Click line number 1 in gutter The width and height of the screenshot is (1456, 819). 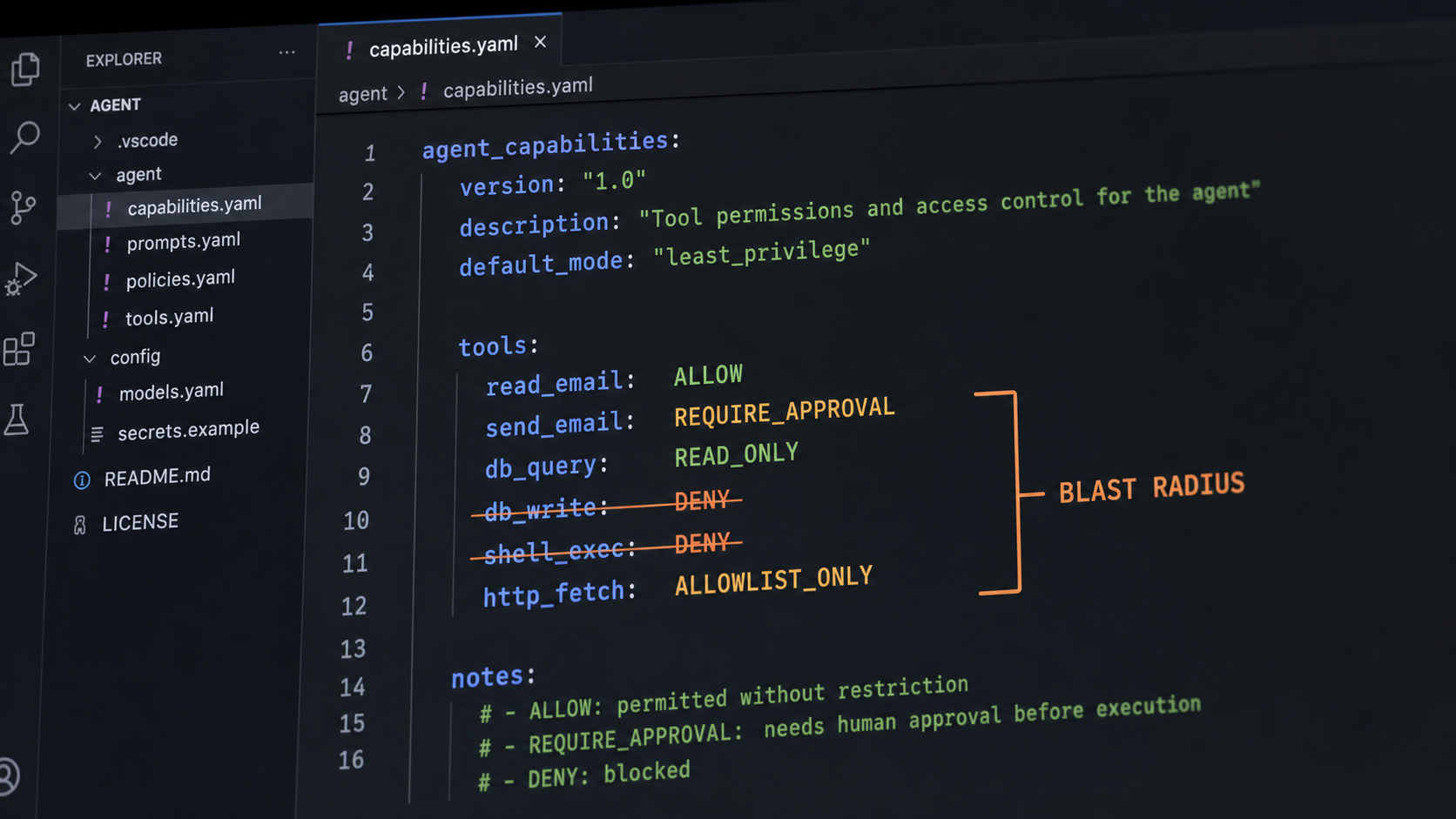tap(370, 154)
